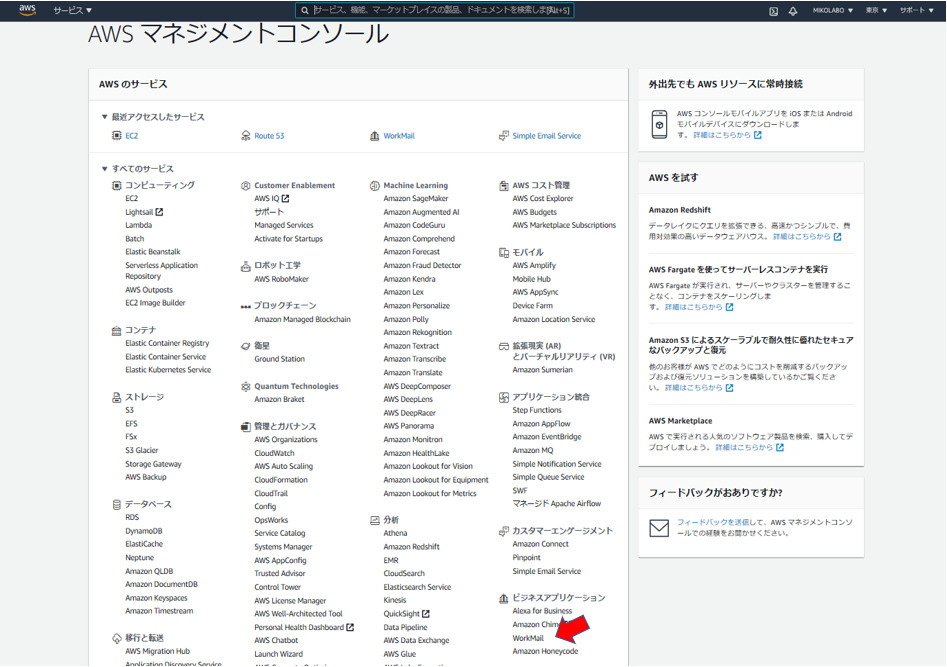Click the フィードバックを送信 link
Viewport: 947px width, 667px height.
click(x=713, y=522)
